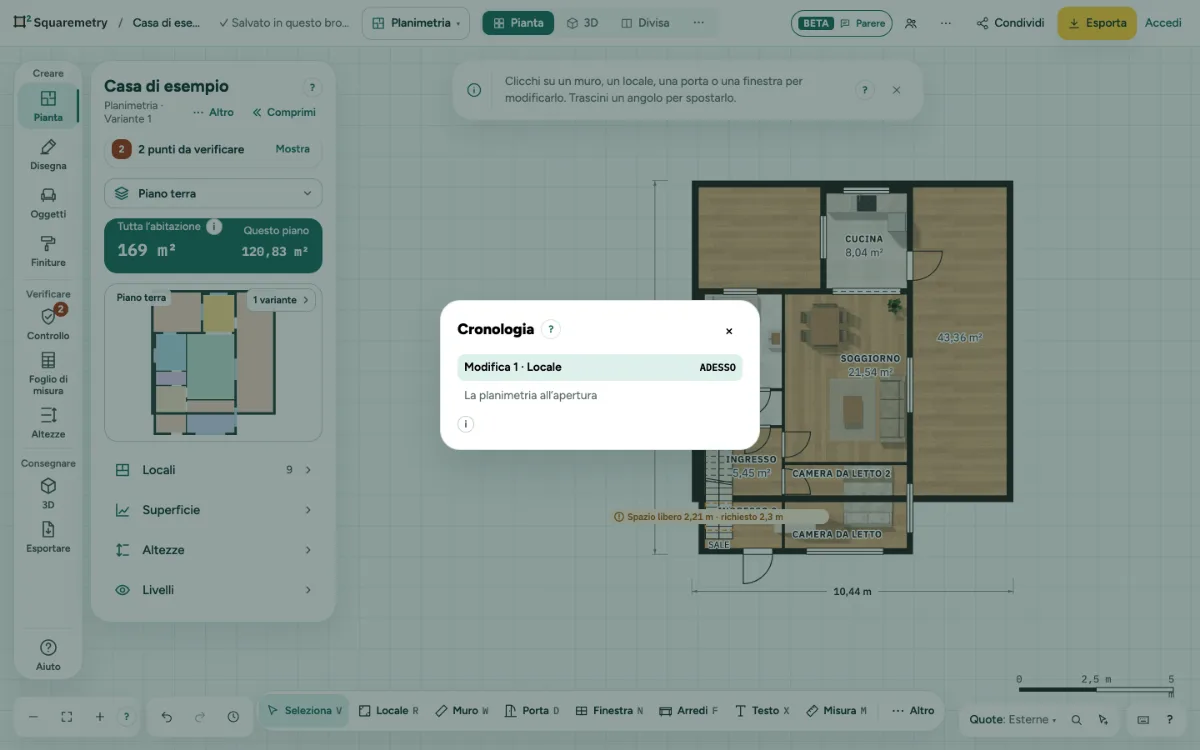Screen dimensions: 1200x750
Task: Click the Piano terra floor plan thumbnail
Action: (213, 363)
